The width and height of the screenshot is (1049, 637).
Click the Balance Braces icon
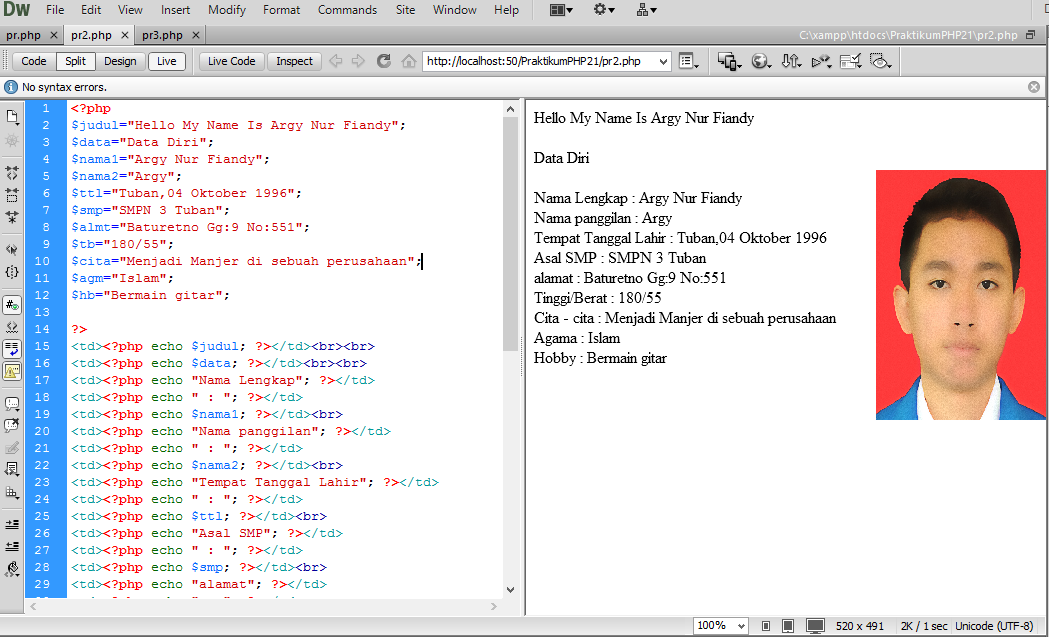click(x=12, y=272)
